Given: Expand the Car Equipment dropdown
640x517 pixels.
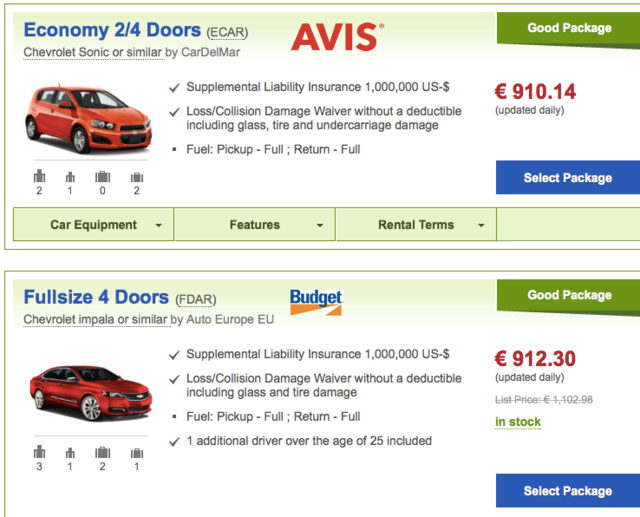Looking at the screenshot, I should pyautogui.click(x=94, y=225).
